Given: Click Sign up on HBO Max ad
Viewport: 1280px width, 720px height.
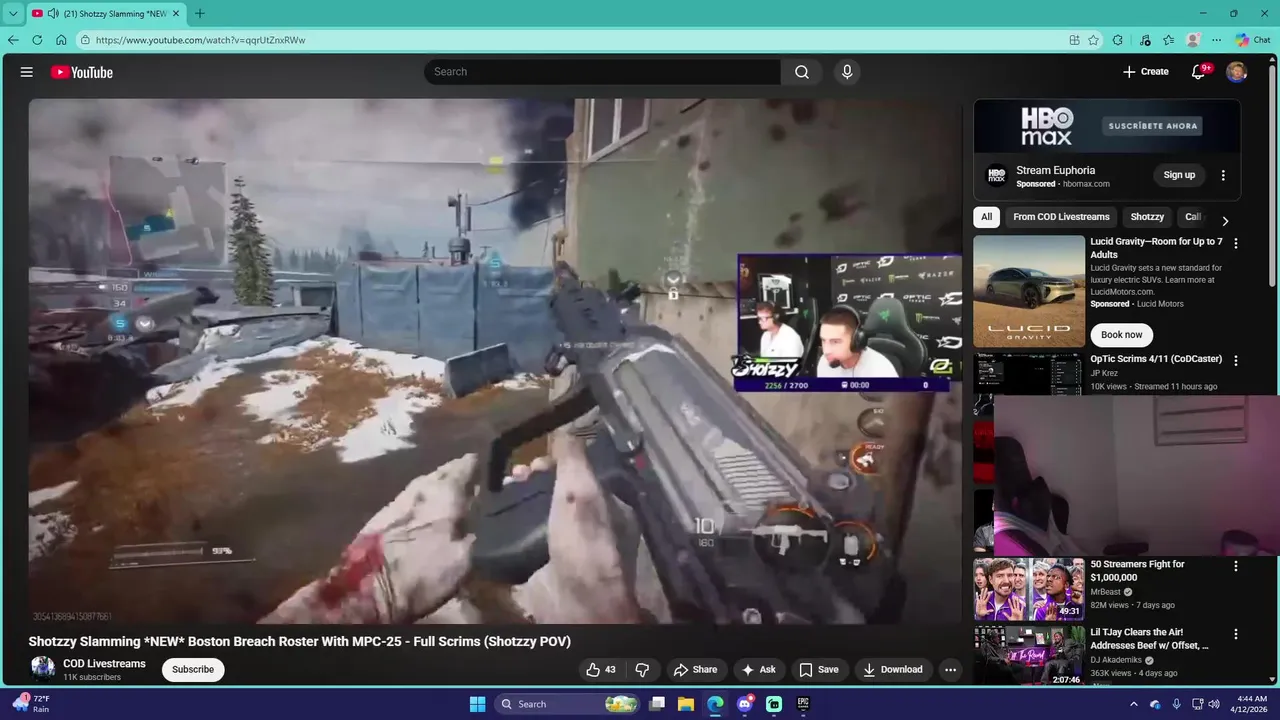Looking at the screenshot, I should tap(1179, 175).
